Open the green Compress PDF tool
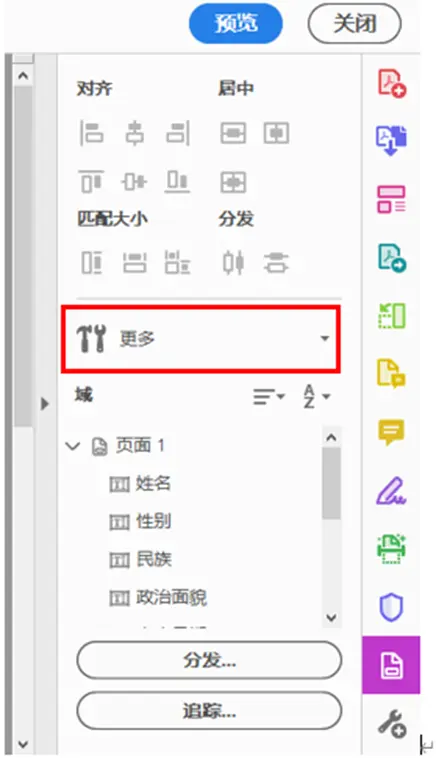The image size is (436, 758). click(392, 316)
